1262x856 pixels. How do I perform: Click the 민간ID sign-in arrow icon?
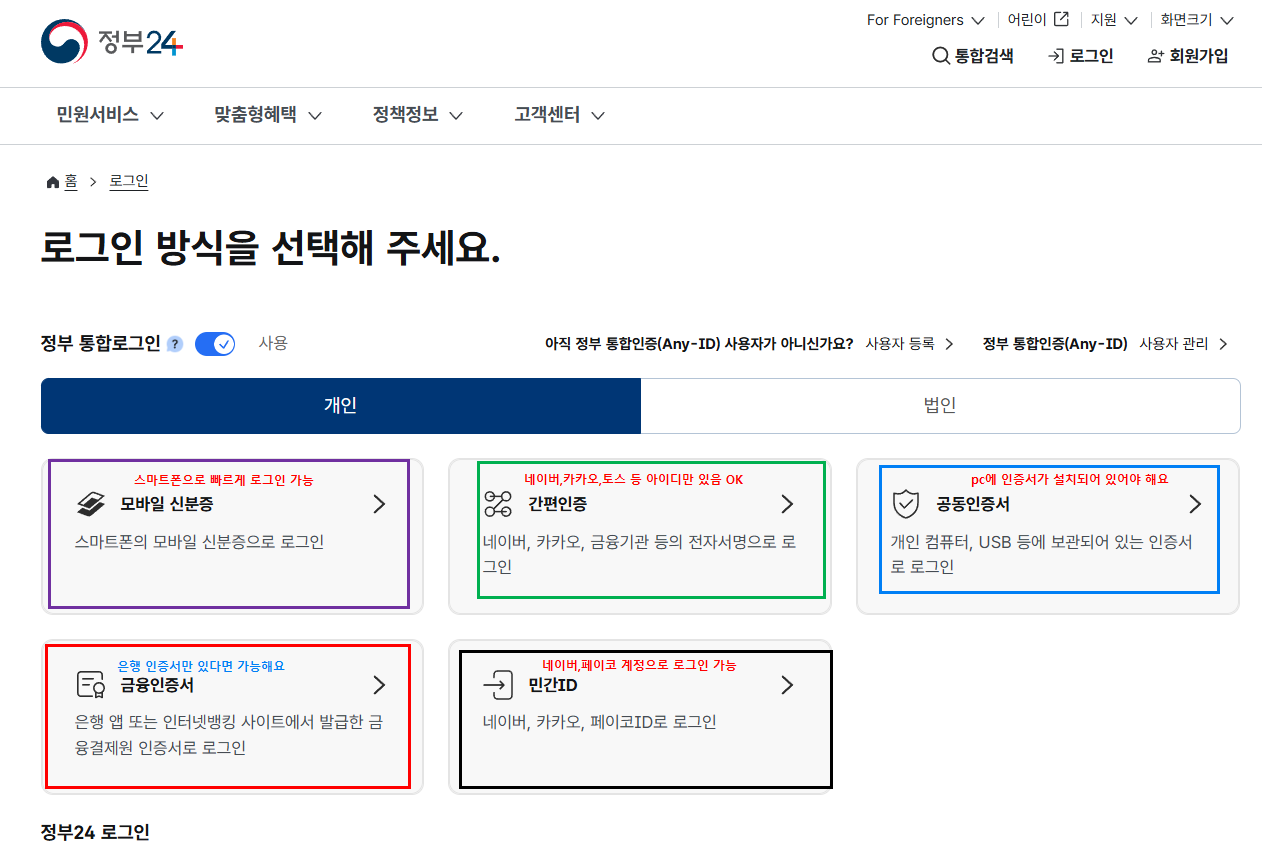click(497, 685)
